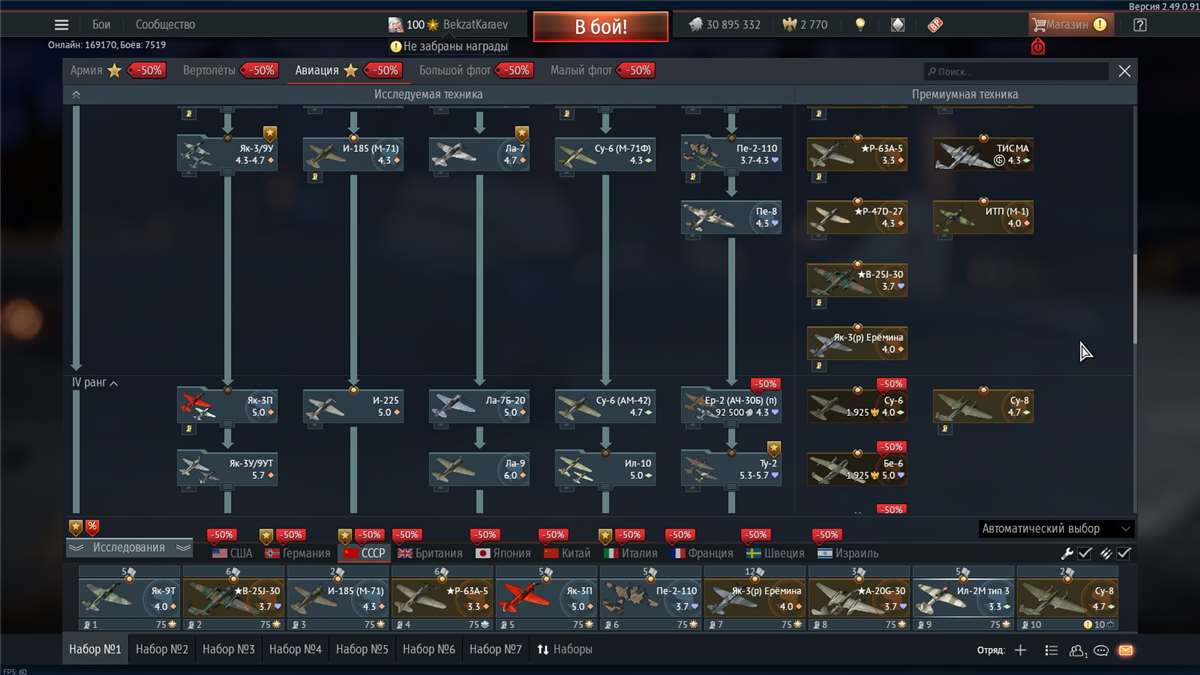Open the lightbulb hints icon
Screen dimensions: 1200x675
point(859,25)
